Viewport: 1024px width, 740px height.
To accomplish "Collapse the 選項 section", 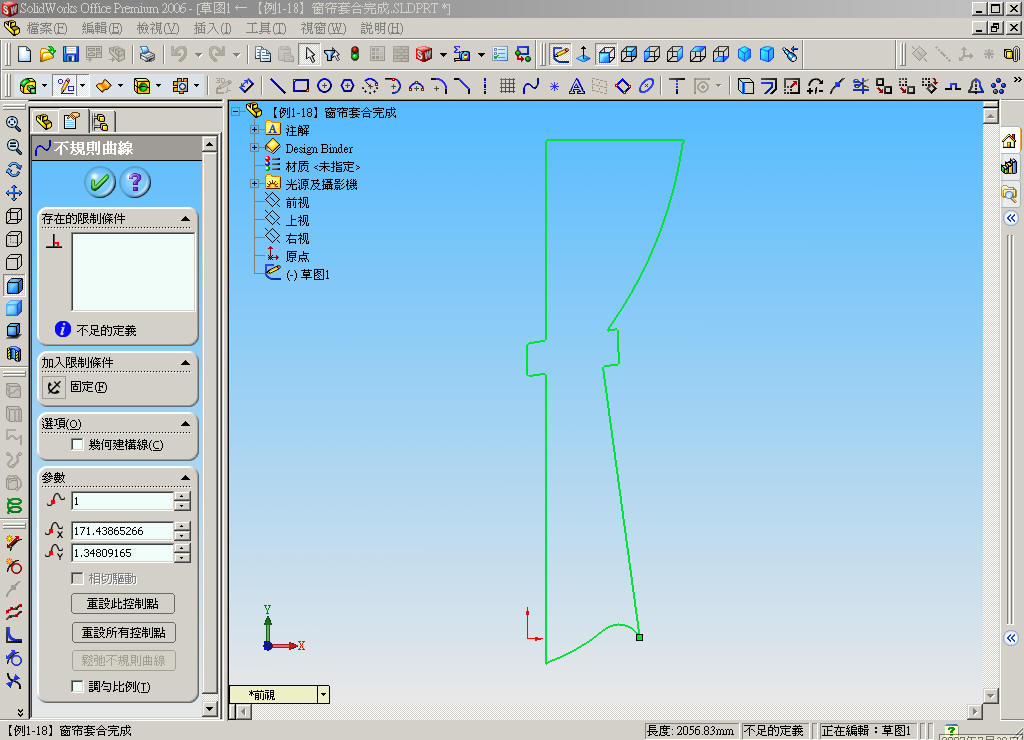I will (x=185, y=424).
